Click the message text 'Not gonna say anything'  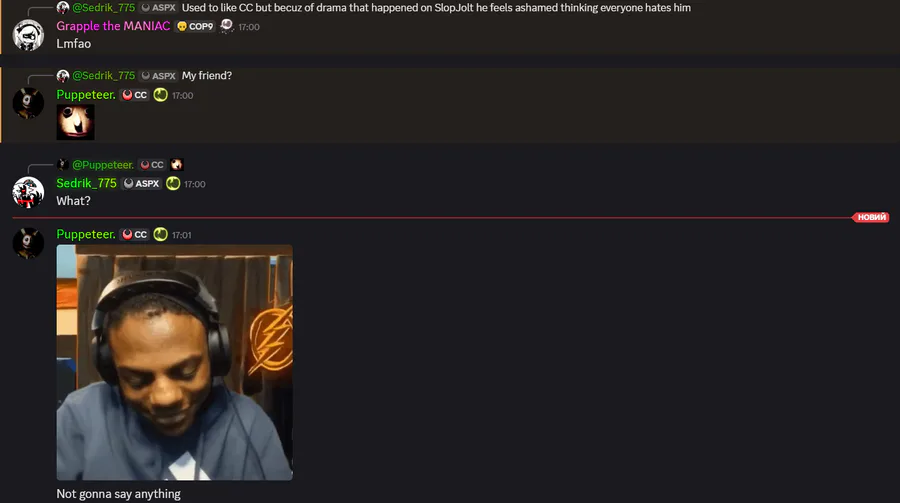118,494
